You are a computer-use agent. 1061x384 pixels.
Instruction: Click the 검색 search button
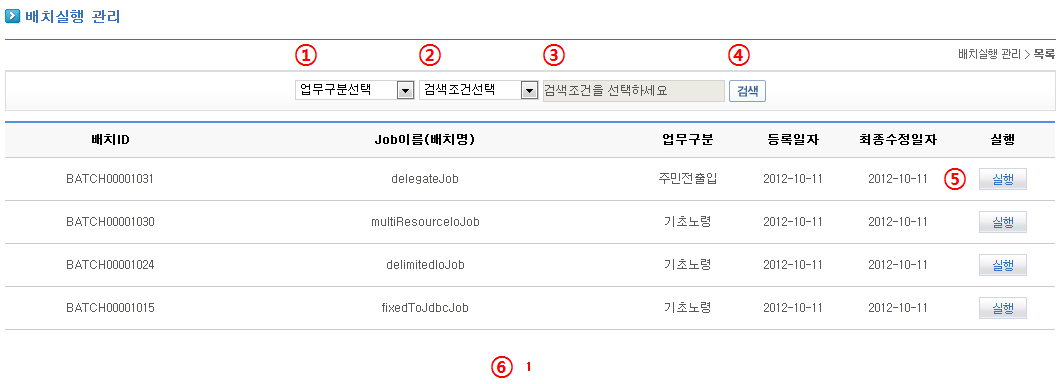[748, 91]
